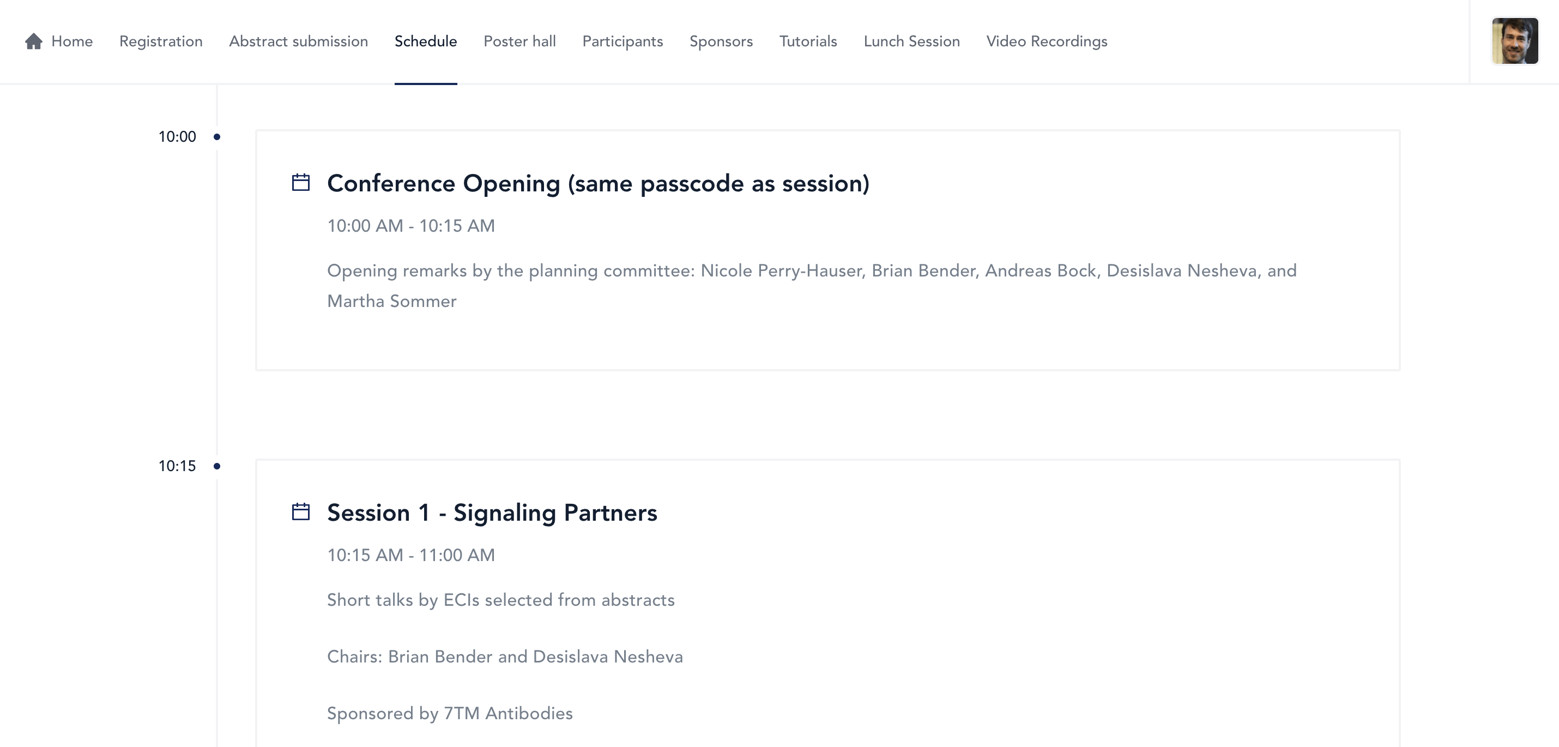Open the Registration tab
1559x747 pixels.
pyautogui.click(x=161, y=41)
